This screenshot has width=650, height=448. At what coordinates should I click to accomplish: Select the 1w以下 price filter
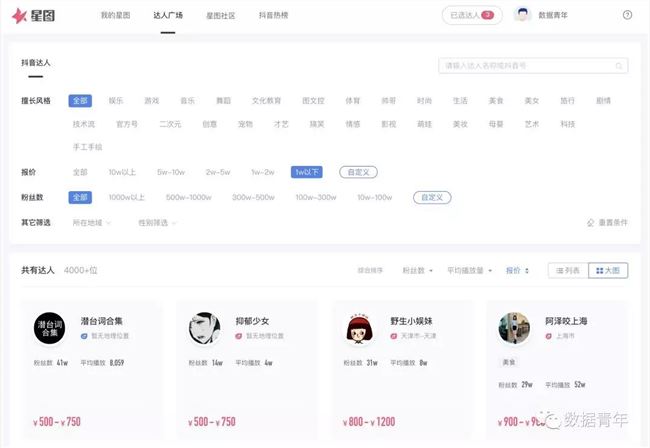(306, 172)
